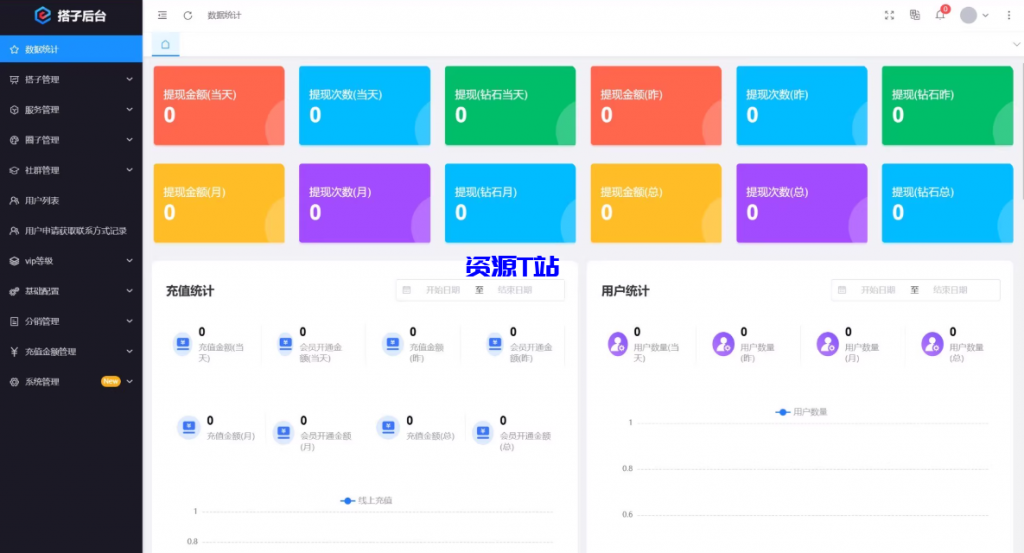Screen dimensions: 1024x553
Task: Click the 用户数量(月) purple user icon
Action: [827, 344]
